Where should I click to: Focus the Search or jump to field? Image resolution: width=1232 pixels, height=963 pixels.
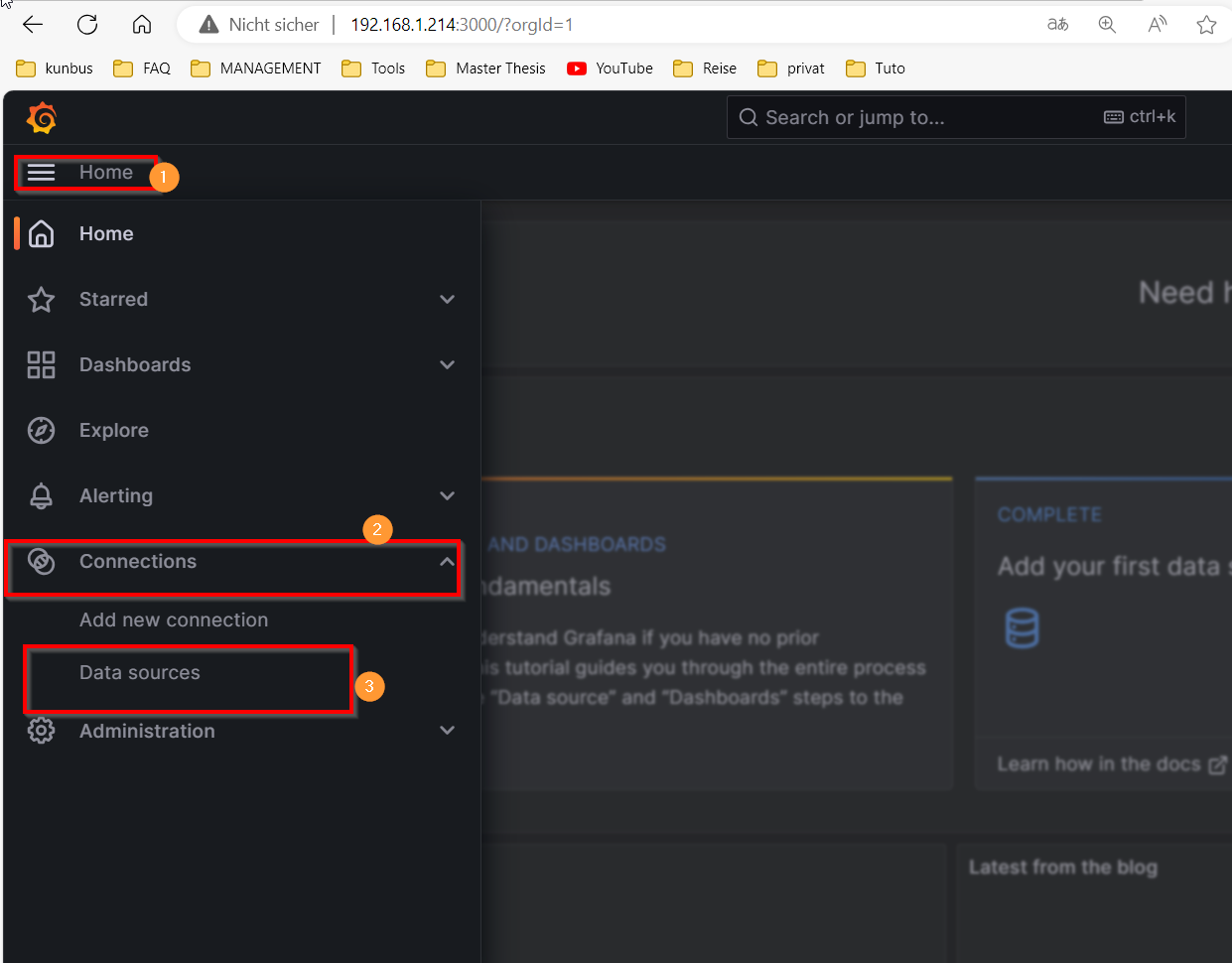(x=956, y=117)
